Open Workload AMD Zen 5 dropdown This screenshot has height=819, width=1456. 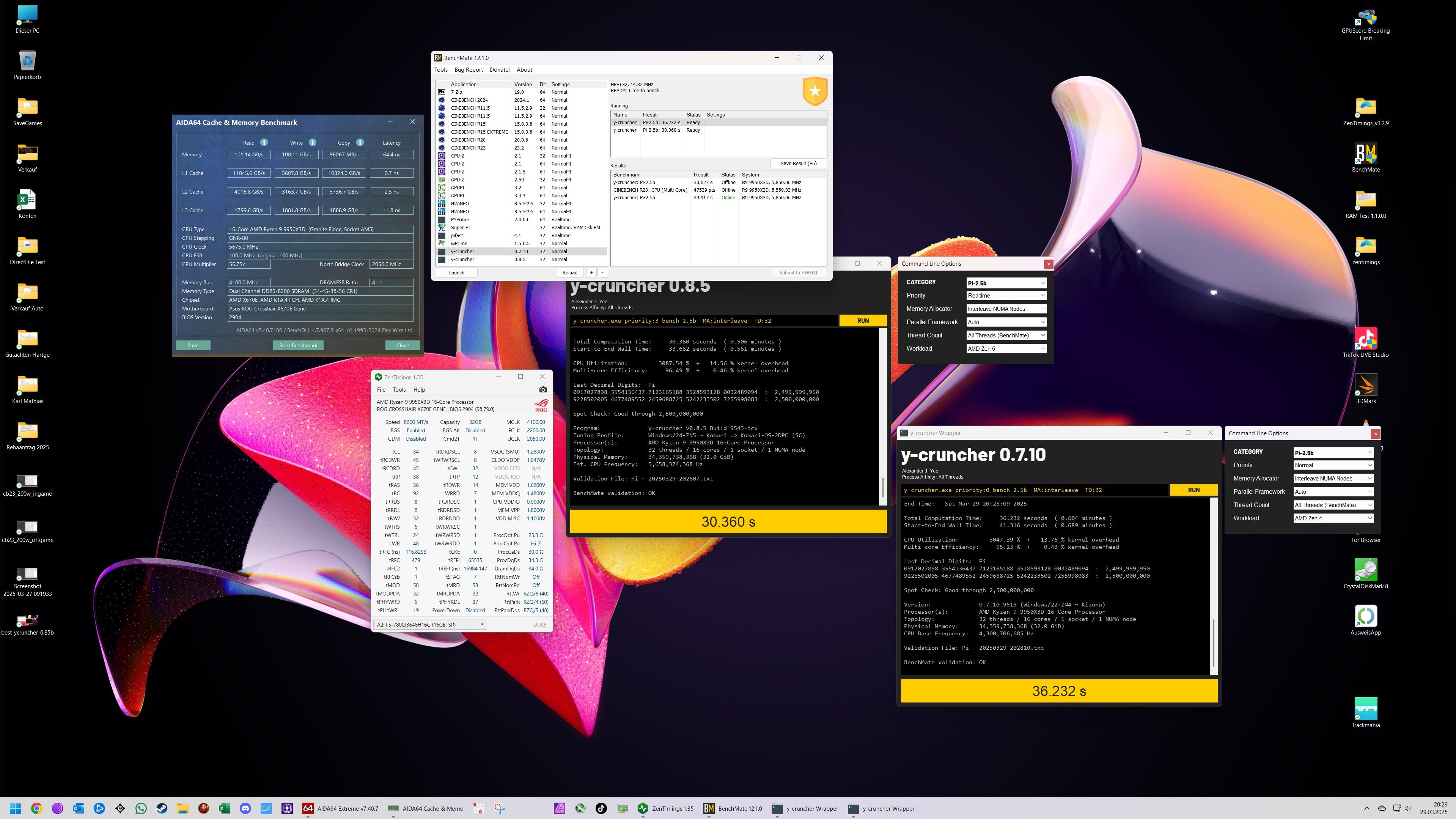point(1006,348)
